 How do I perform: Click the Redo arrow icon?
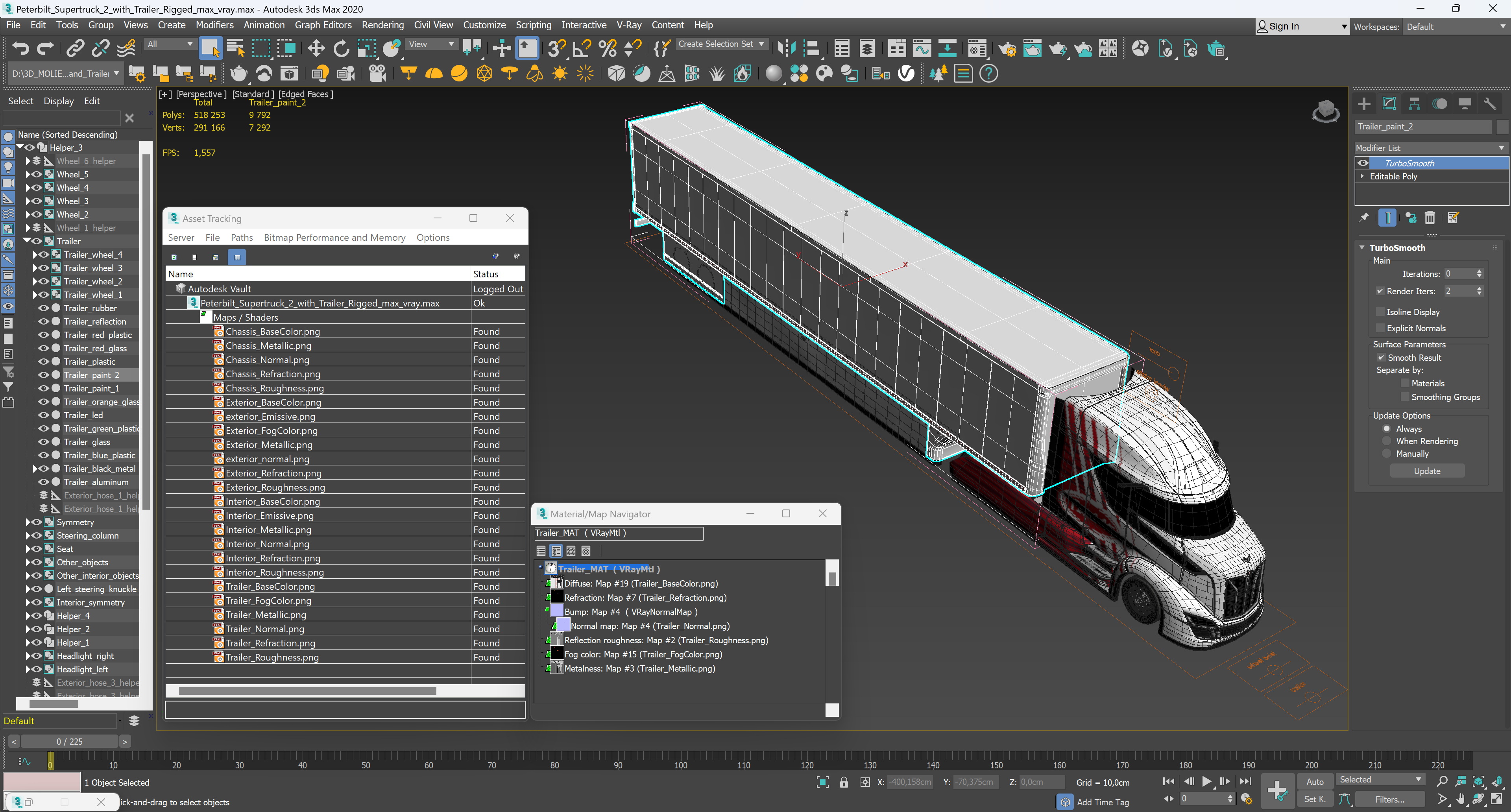tap(45, 48)
